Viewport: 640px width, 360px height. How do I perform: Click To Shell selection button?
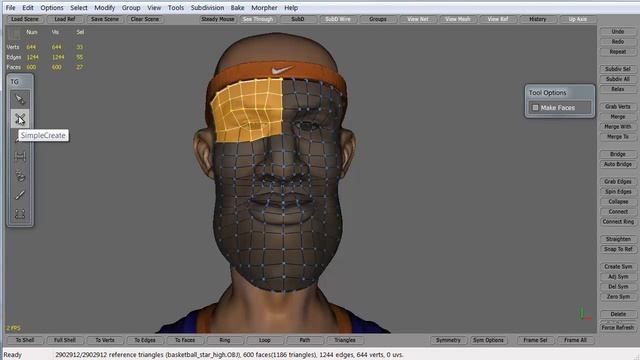(x=25, y=340)
